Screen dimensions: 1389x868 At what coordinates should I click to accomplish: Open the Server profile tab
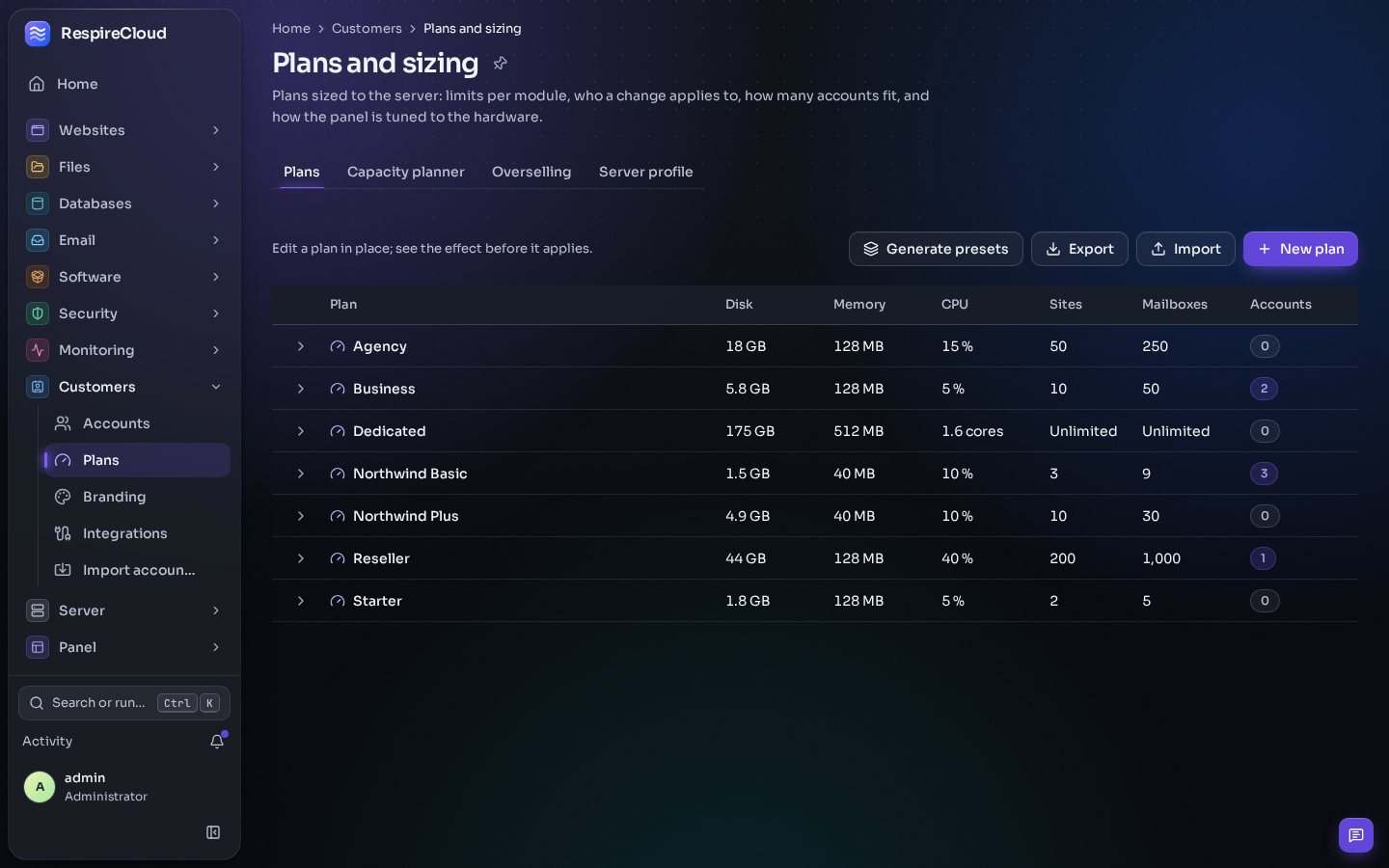(646, 172)
